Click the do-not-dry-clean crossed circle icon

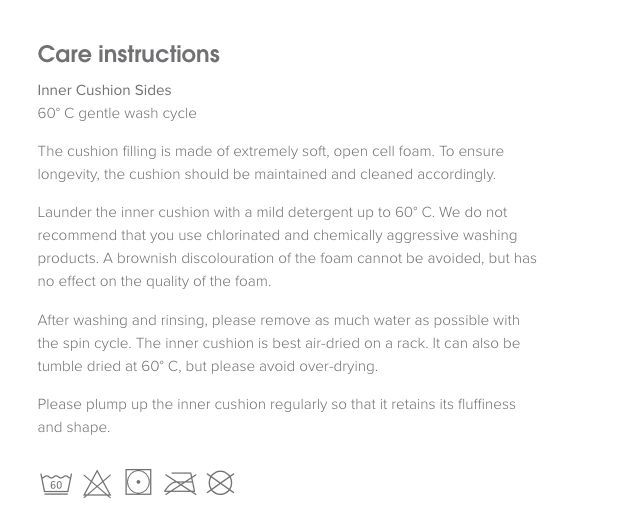tap(220, 484)
